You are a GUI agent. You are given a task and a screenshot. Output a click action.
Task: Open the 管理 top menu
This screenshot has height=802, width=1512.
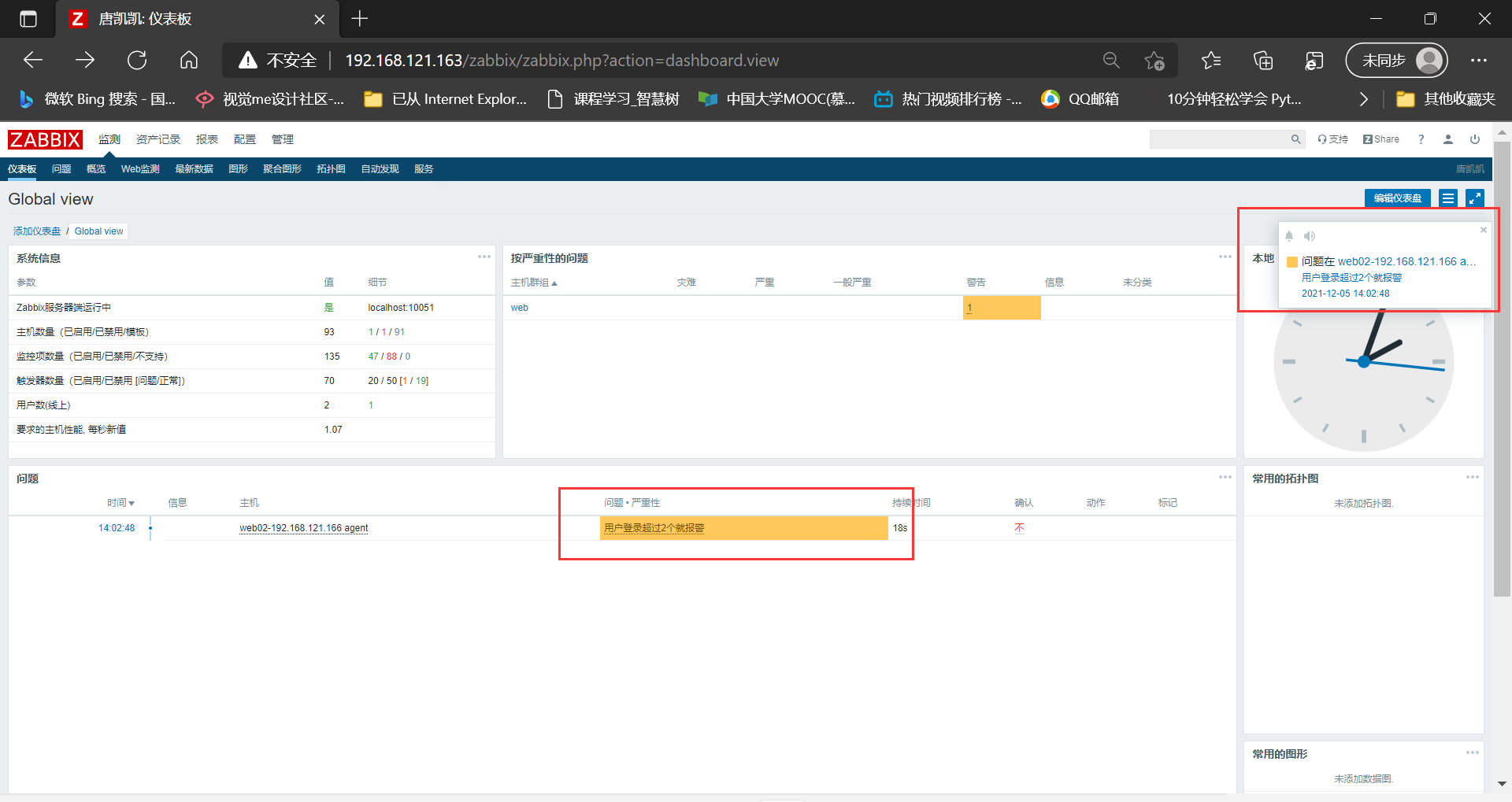tap(283, 139)
